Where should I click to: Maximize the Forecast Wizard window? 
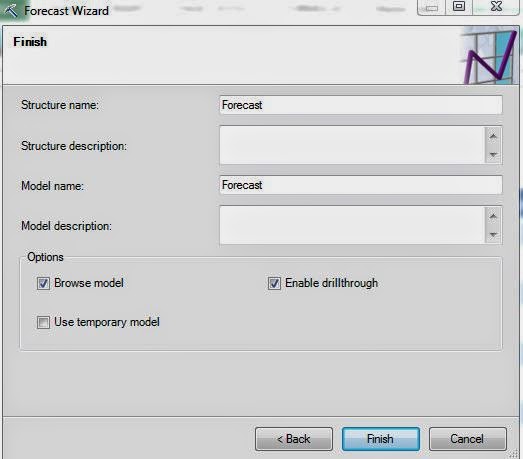(459, 7)
